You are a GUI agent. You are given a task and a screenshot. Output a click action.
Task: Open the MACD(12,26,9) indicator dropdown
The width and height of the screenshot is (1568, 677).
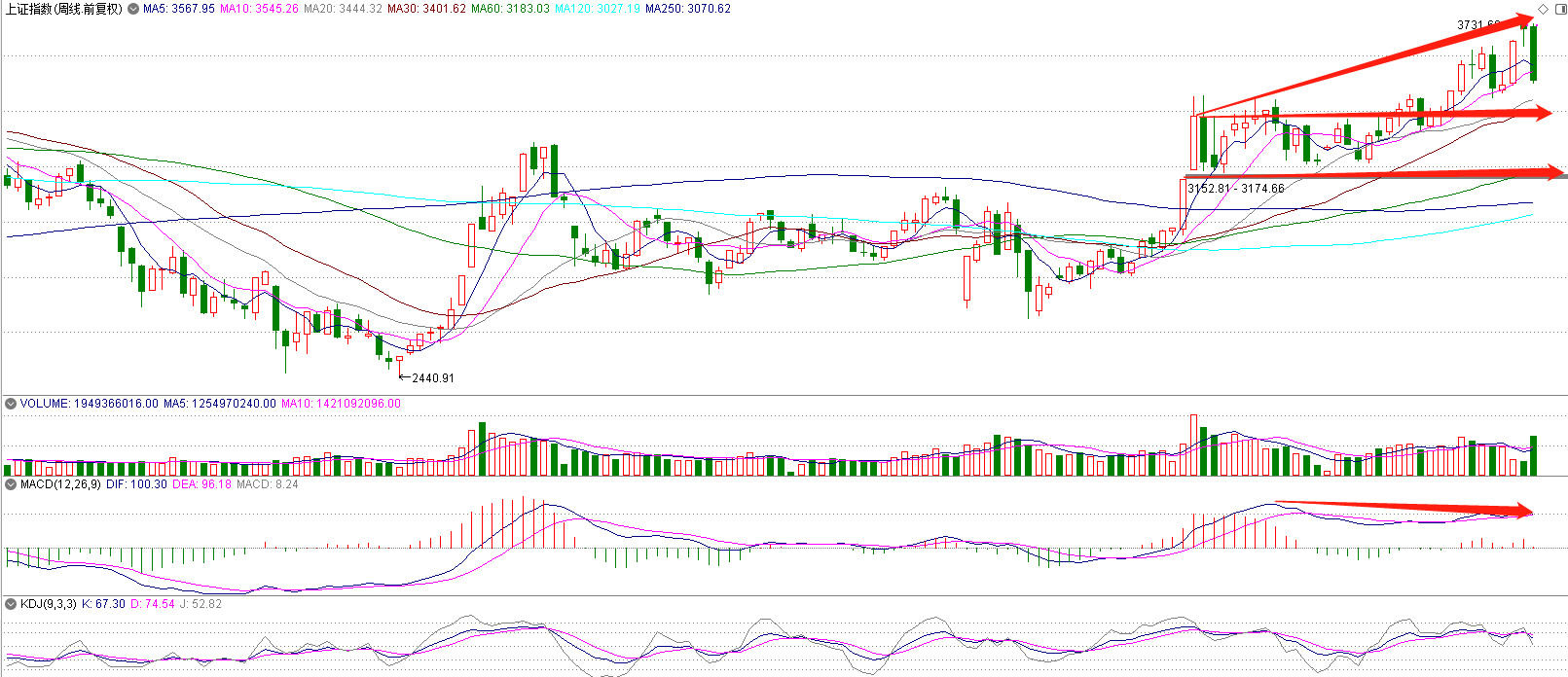click(11, 484)
